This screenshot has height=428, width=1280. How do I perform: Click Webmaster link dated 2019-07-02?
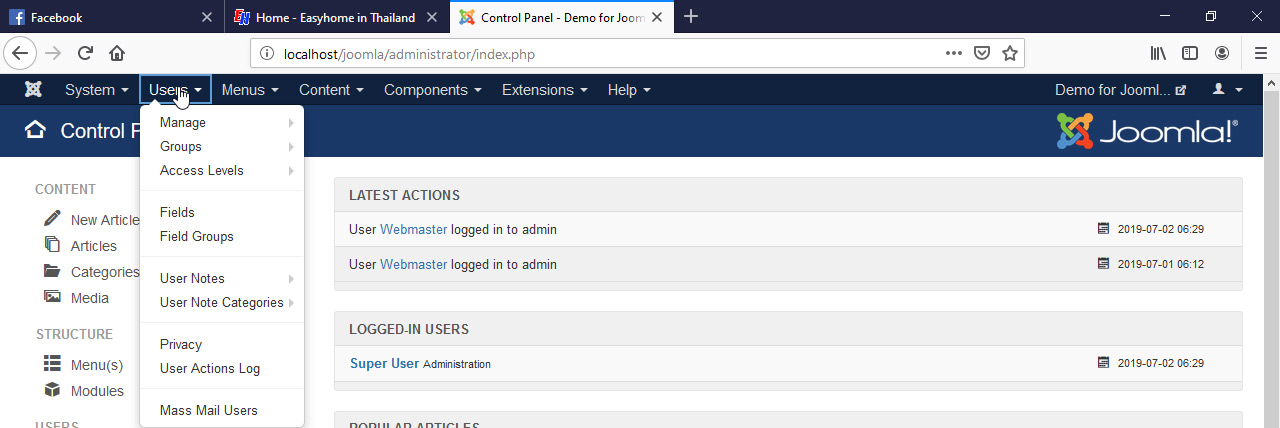click(413, 229)
